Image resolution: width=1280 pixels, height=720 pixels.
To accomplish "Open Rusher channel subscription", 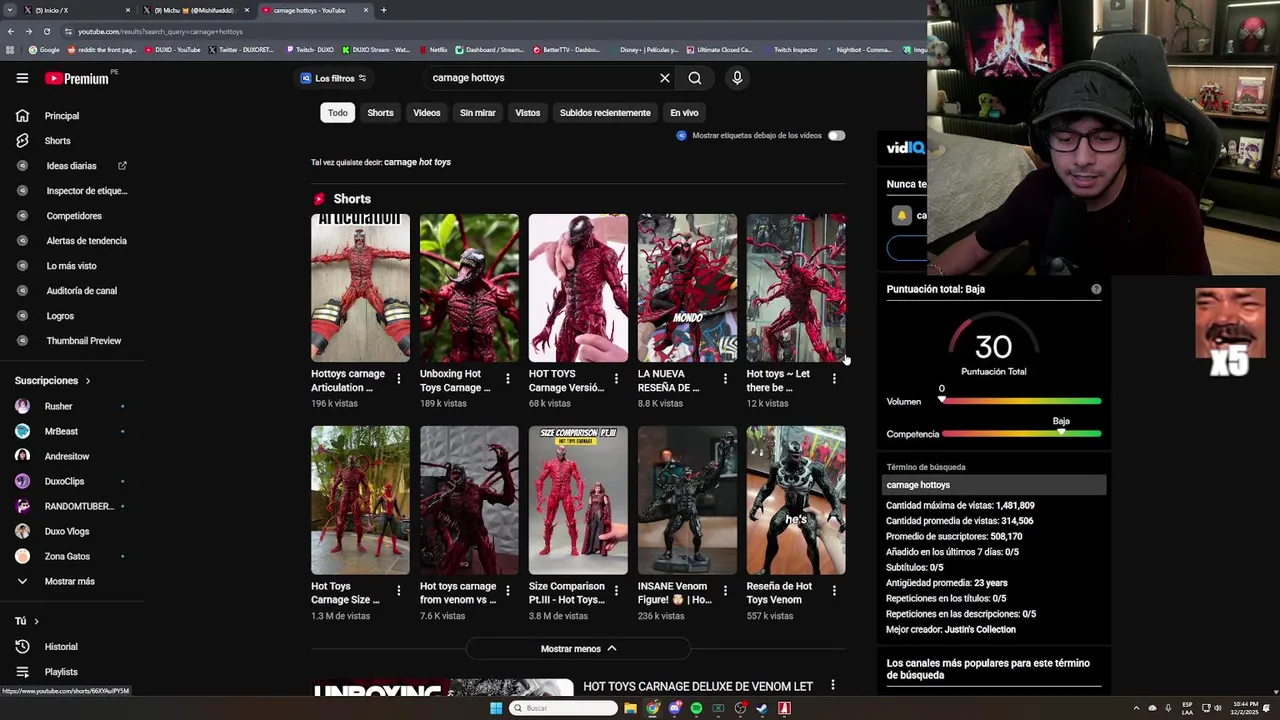I will click(x=58, y=407).
